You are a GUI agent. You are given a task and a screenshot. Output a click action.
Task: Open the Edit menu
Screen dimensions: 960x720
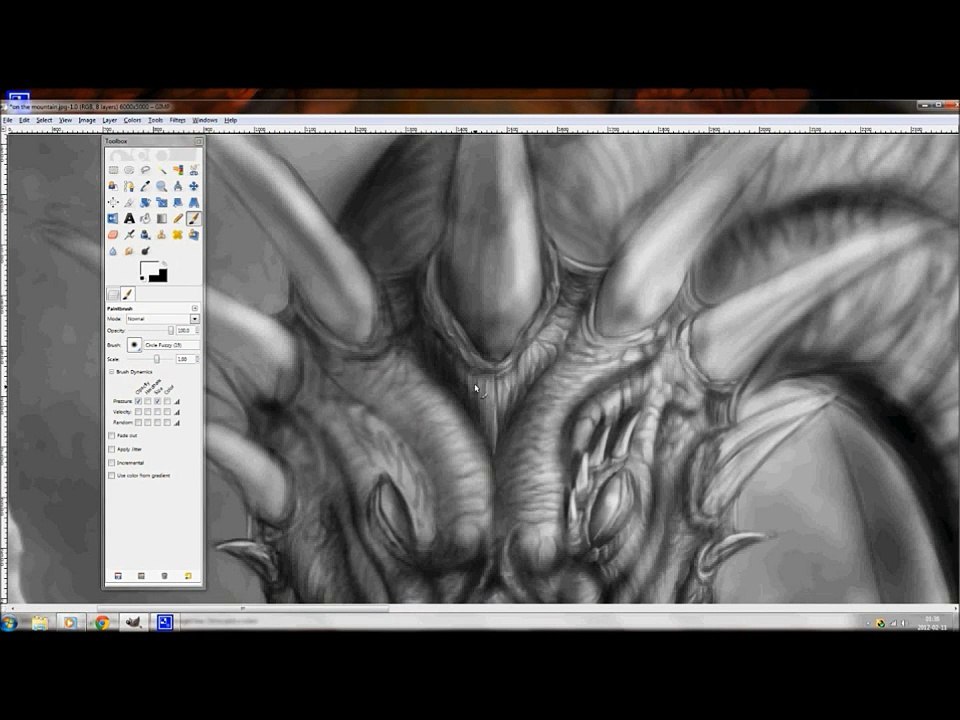click(x=24, y=120)
